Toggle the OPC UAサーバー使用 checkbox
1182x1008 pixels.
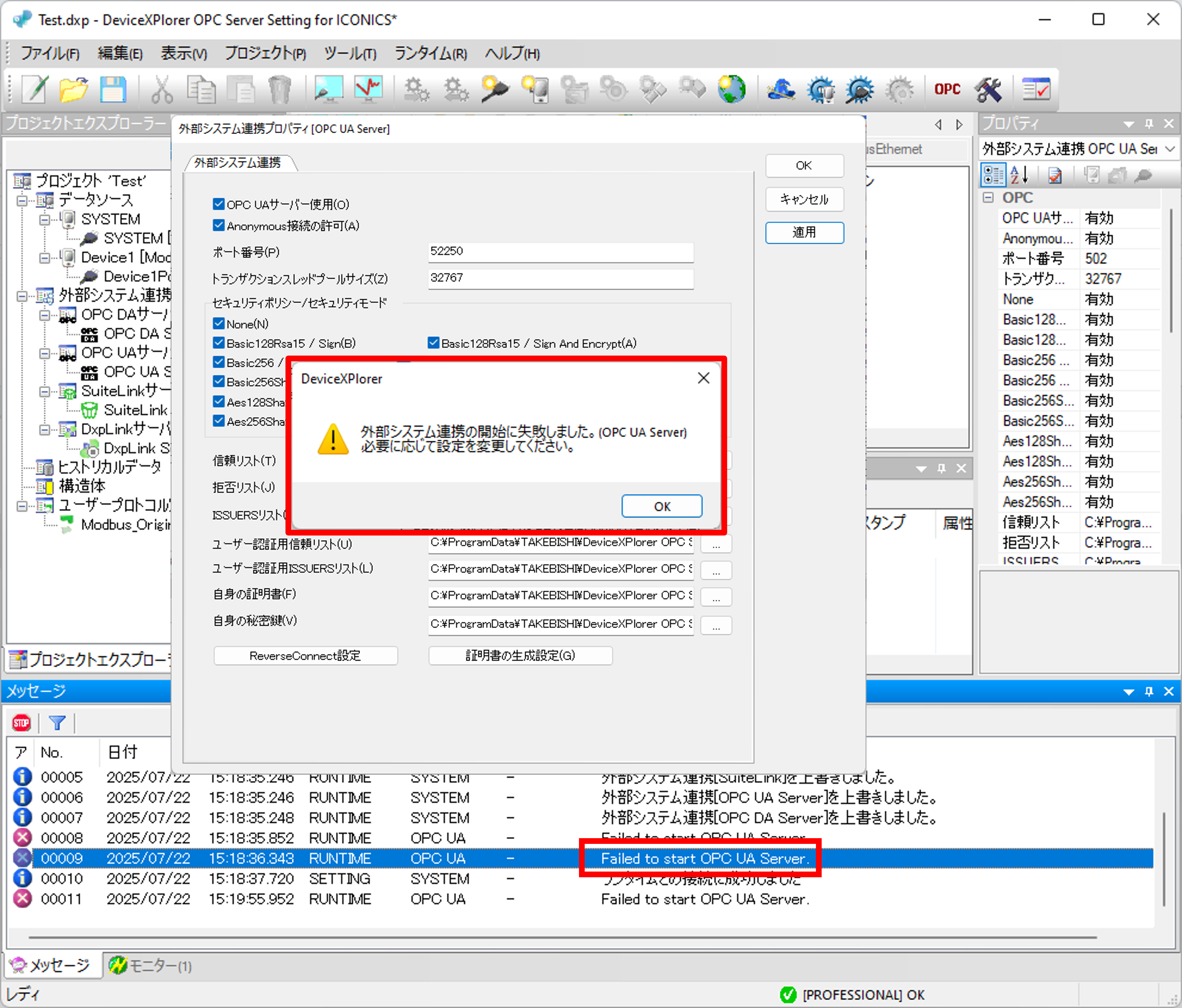pos(219,204)
